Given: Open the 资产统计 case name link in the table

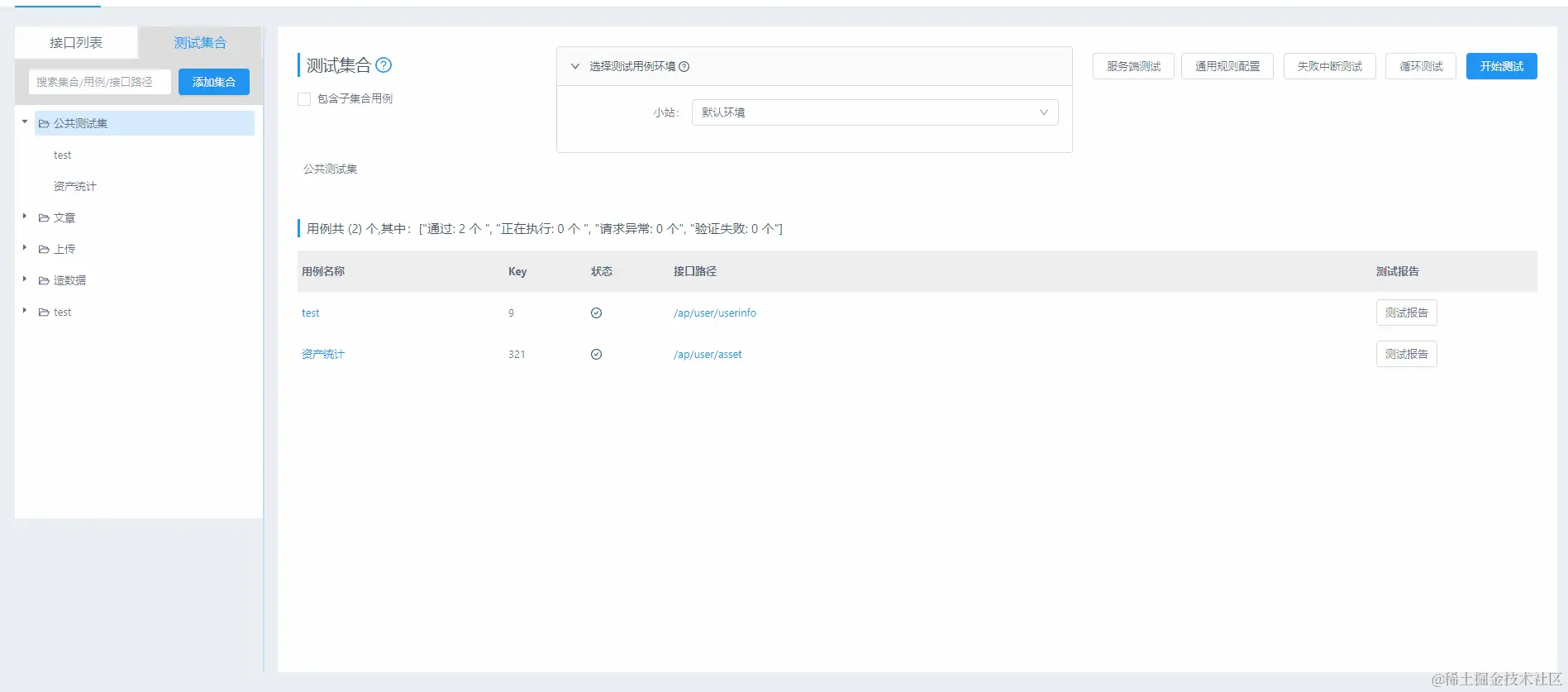Looking at the screenshot, I should point(323,355).
